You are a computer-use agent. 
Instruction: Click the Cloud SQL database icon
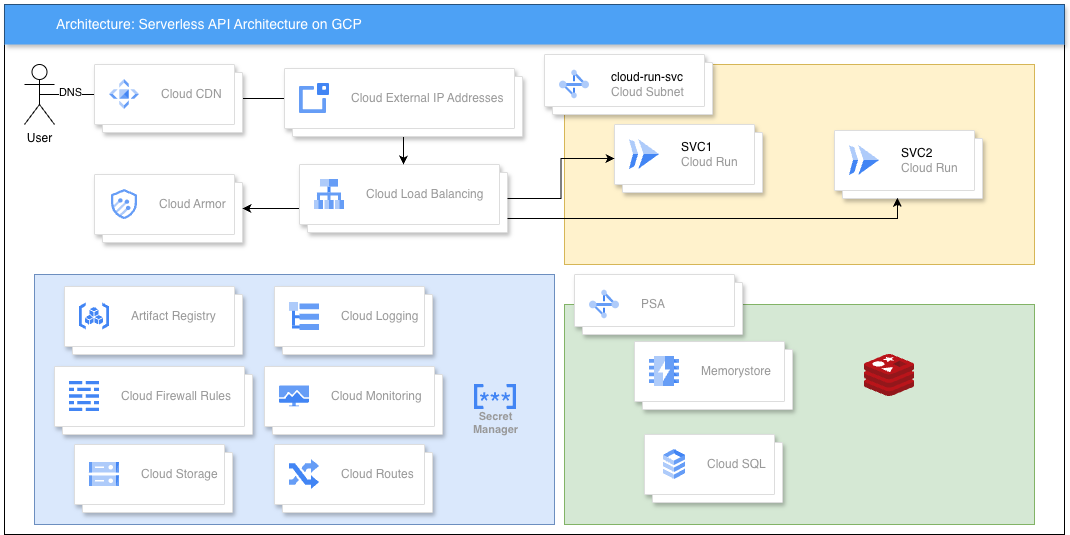674,464
